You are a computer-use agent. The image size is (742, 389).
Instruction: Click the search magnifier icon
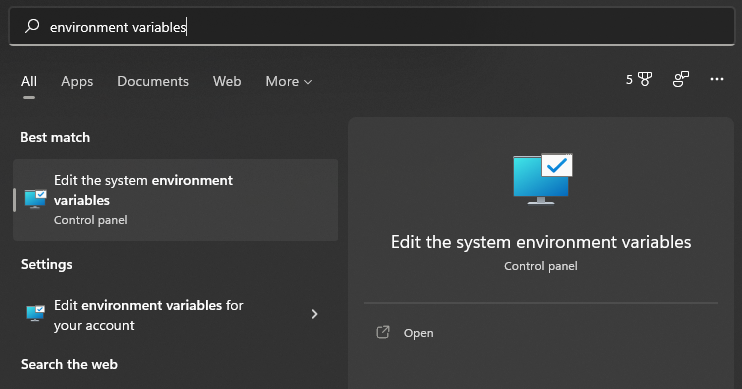coord(32,26)
